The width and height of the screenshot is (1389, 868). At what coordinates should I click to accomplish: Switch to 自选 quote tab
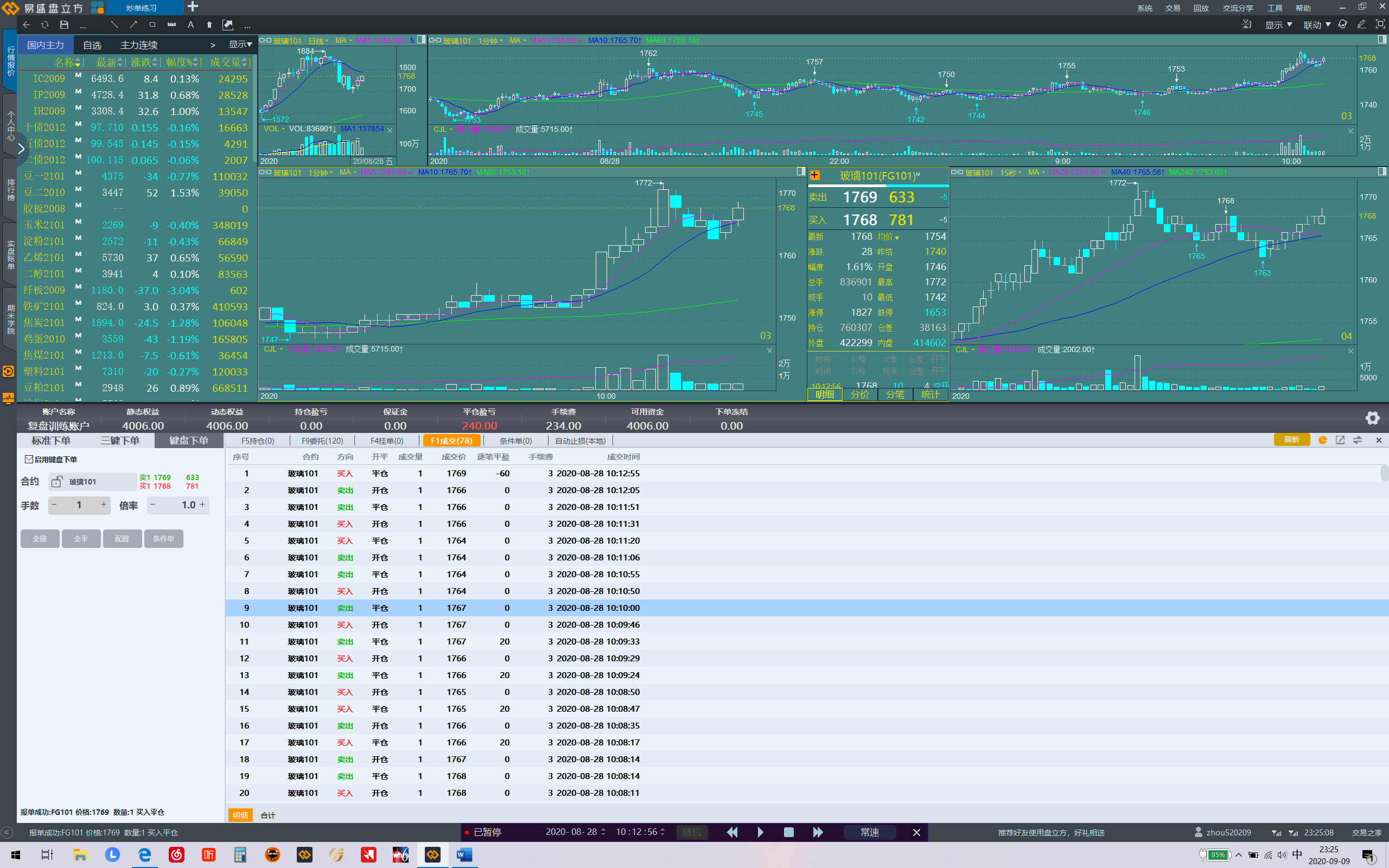click(92, 45)
